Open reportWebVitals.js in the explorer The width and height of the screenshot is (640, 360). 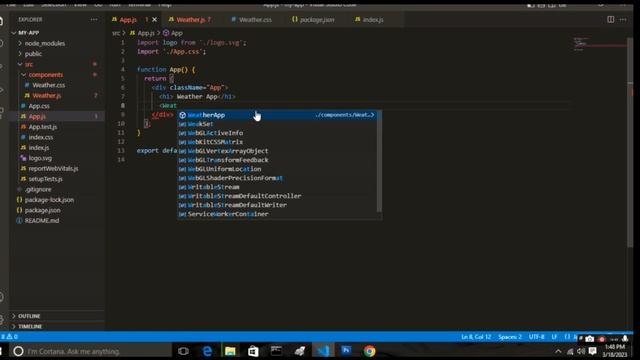click(x=53, y=169)
